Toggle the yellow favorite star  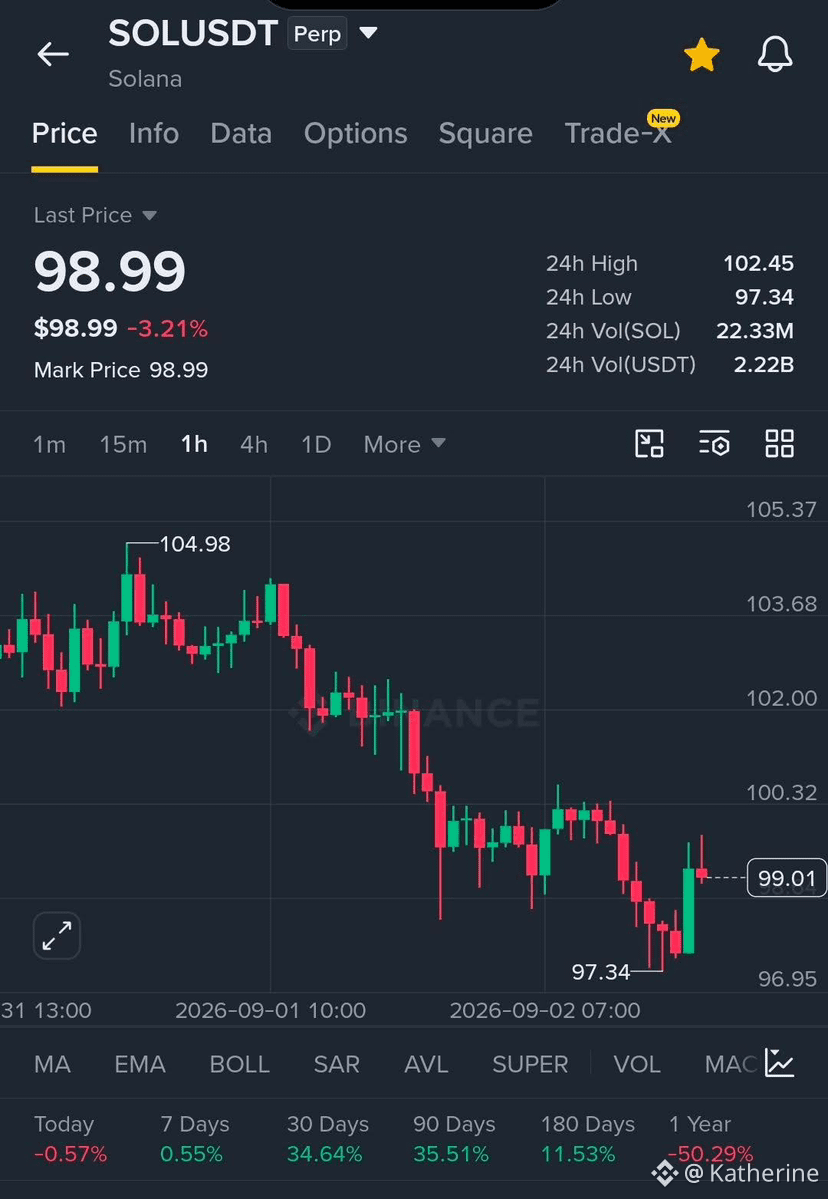tap(701, 56)
